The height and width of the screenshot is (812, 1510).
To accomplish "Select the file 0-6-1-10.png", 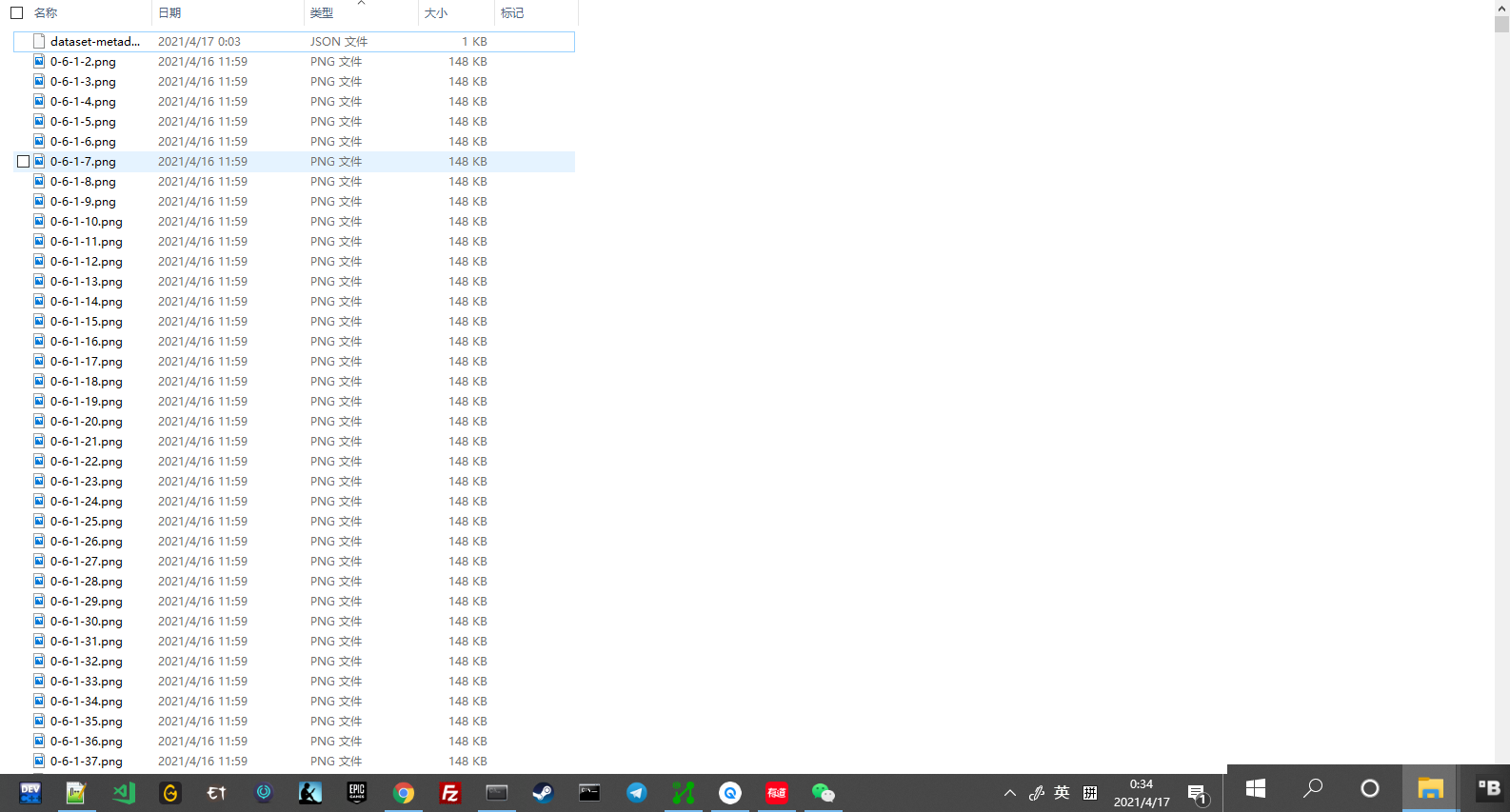I will click(87, 221).
